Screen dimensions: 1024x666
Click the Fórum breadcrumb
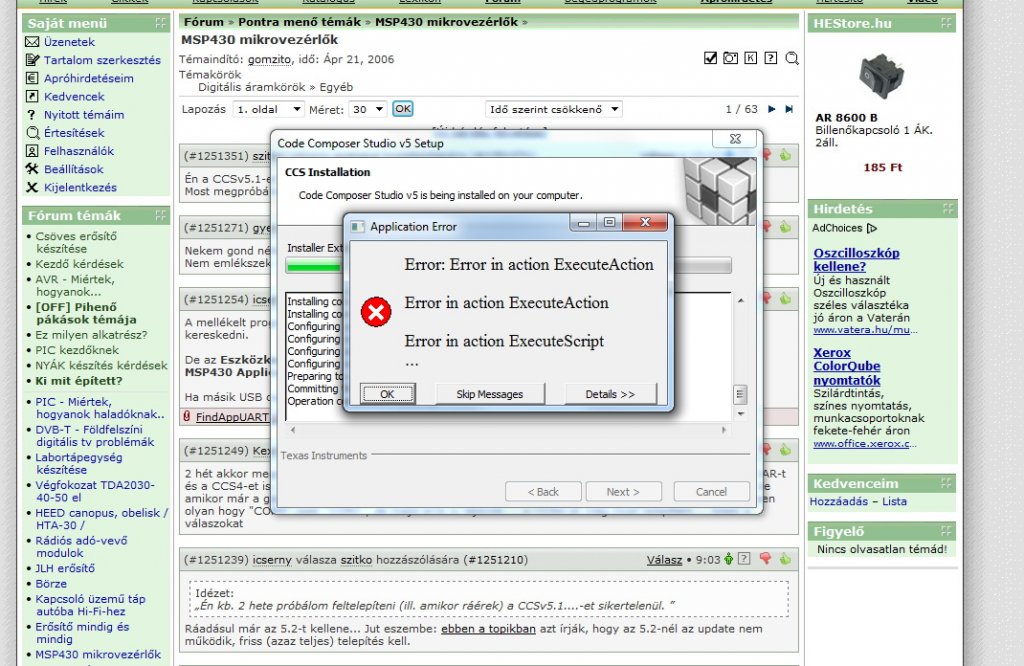203,22
